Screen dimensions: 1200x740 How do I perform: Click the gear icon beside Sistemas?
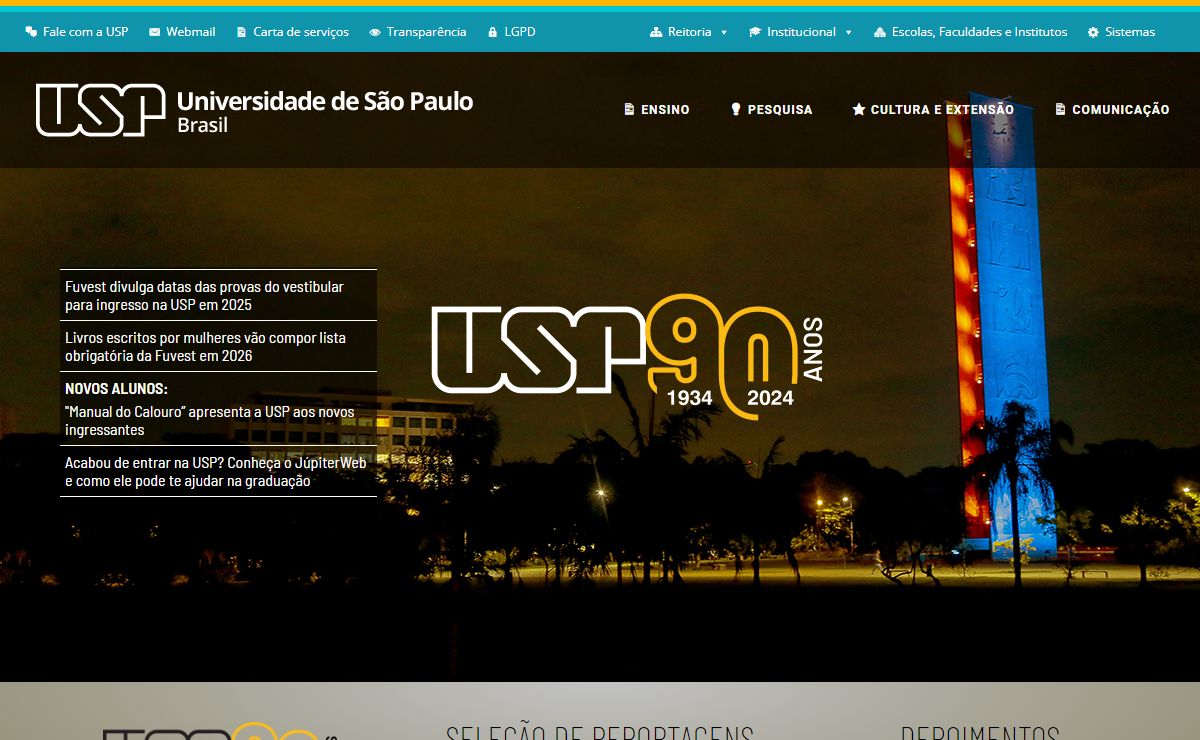coord(1093,32)
